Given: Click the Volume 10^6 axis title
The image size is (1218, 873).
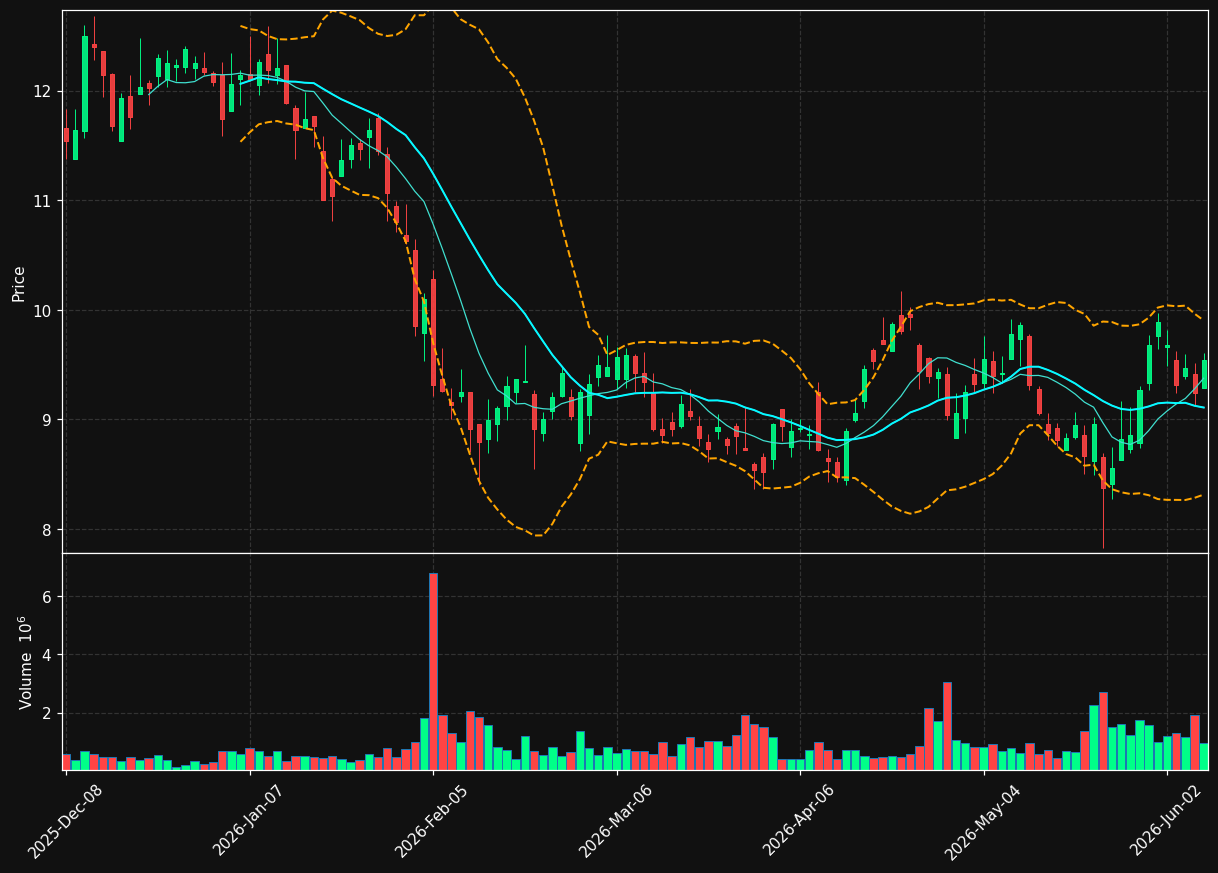Looking at the screenshot, I should (26, 662).
